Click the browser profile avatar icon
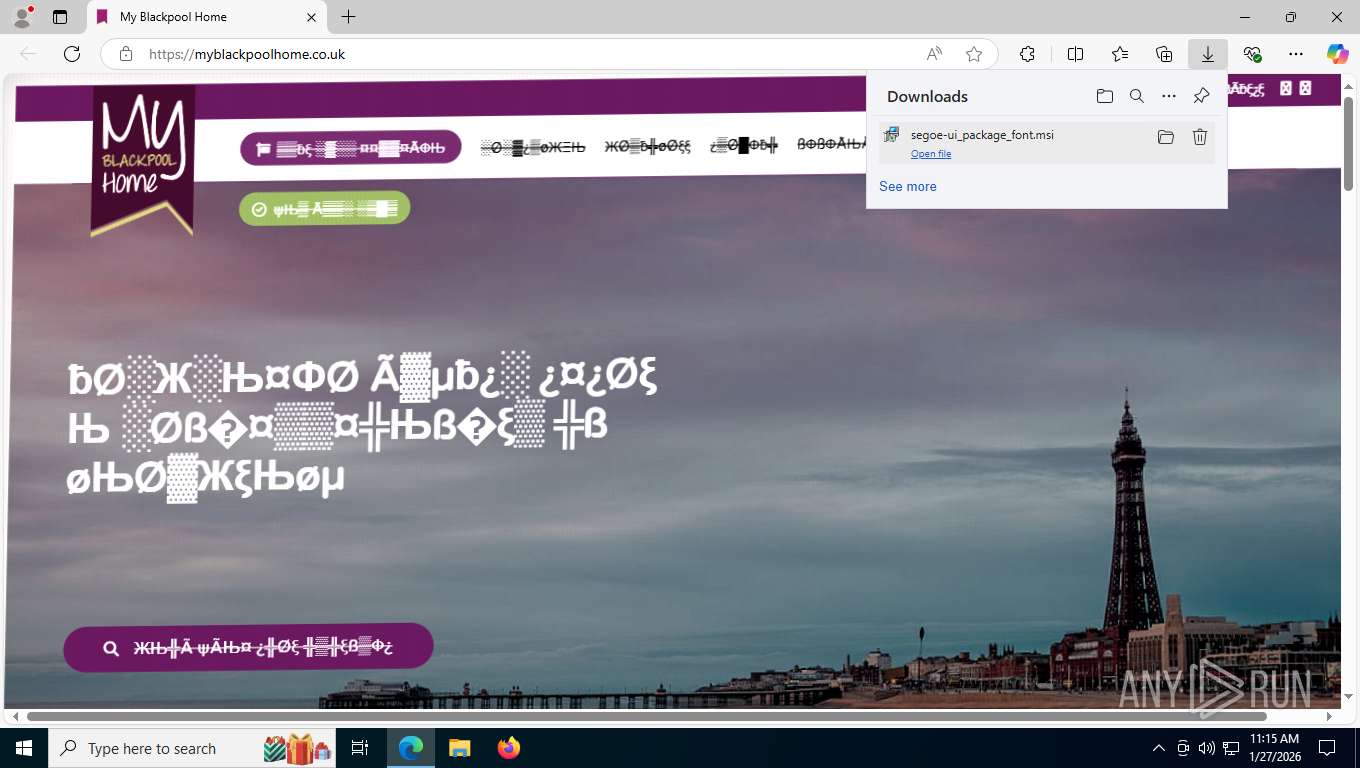The height and width of the screenshot is (768, 1360). [22, 17]
